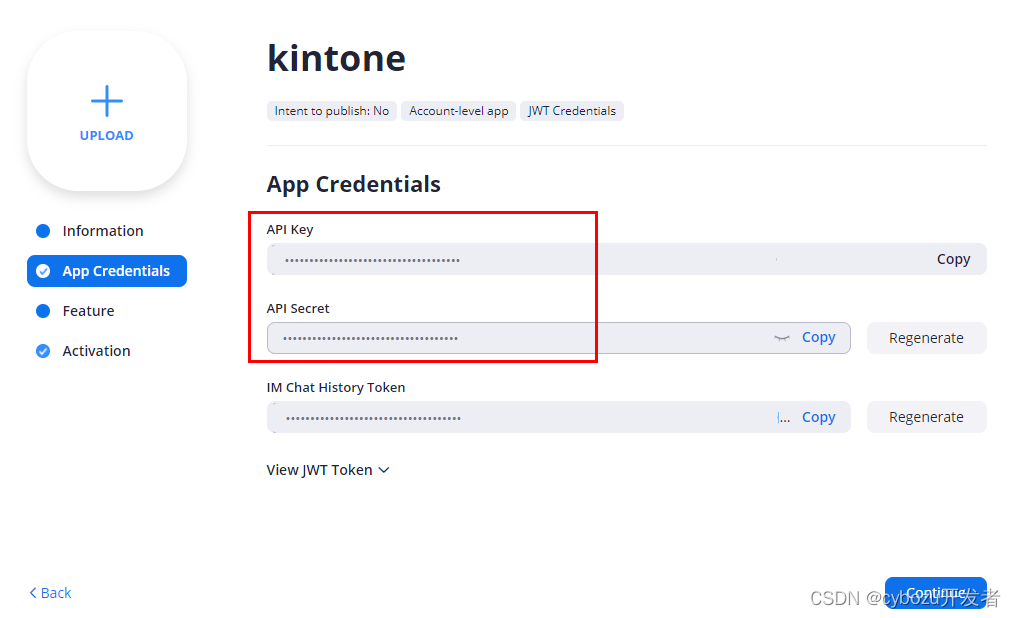Click the App Credentials heading
This screenshot has width=1016, height=618.
pos(354,185)
